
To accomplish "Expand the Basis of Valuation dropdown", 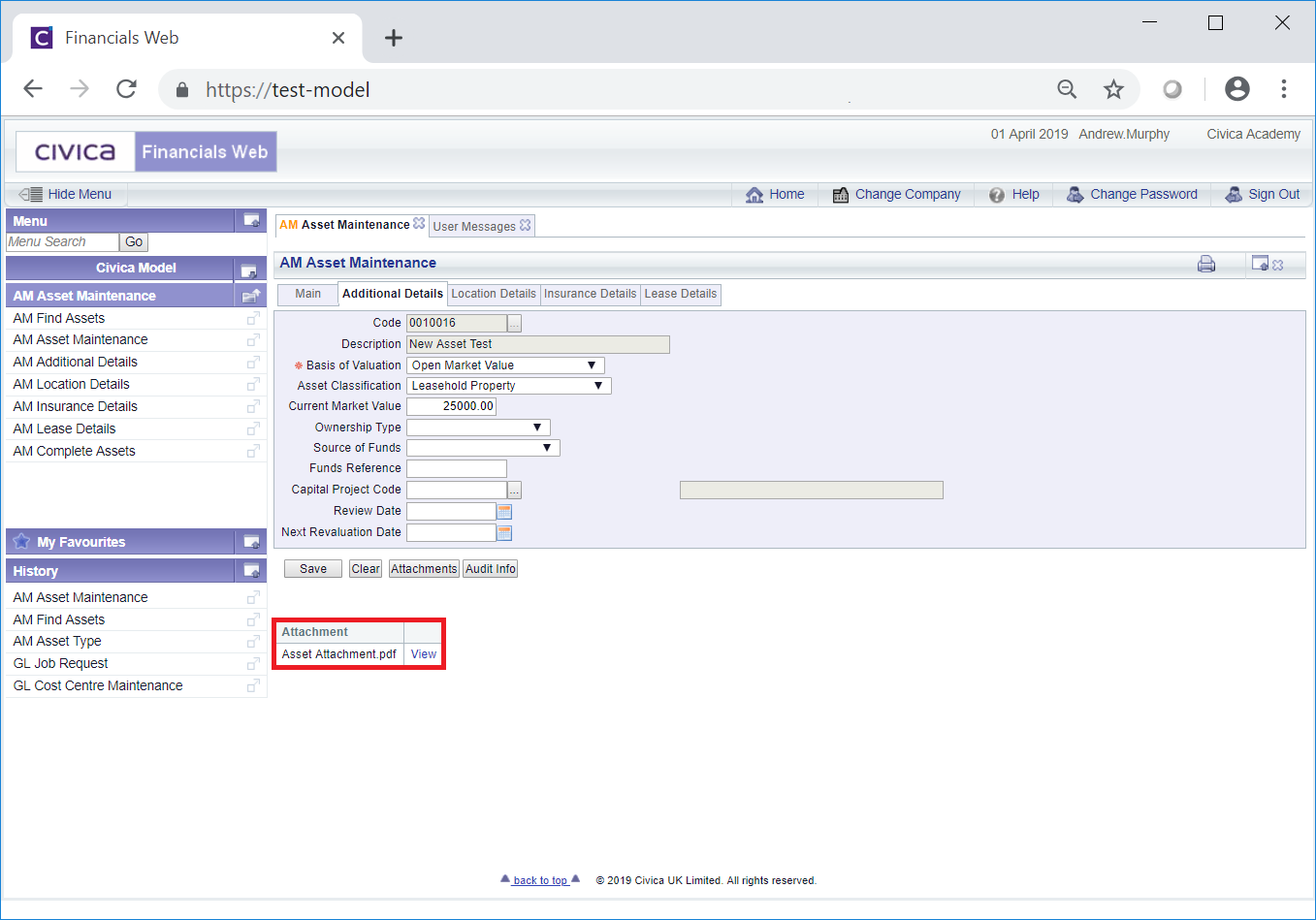I will (591, 365).
